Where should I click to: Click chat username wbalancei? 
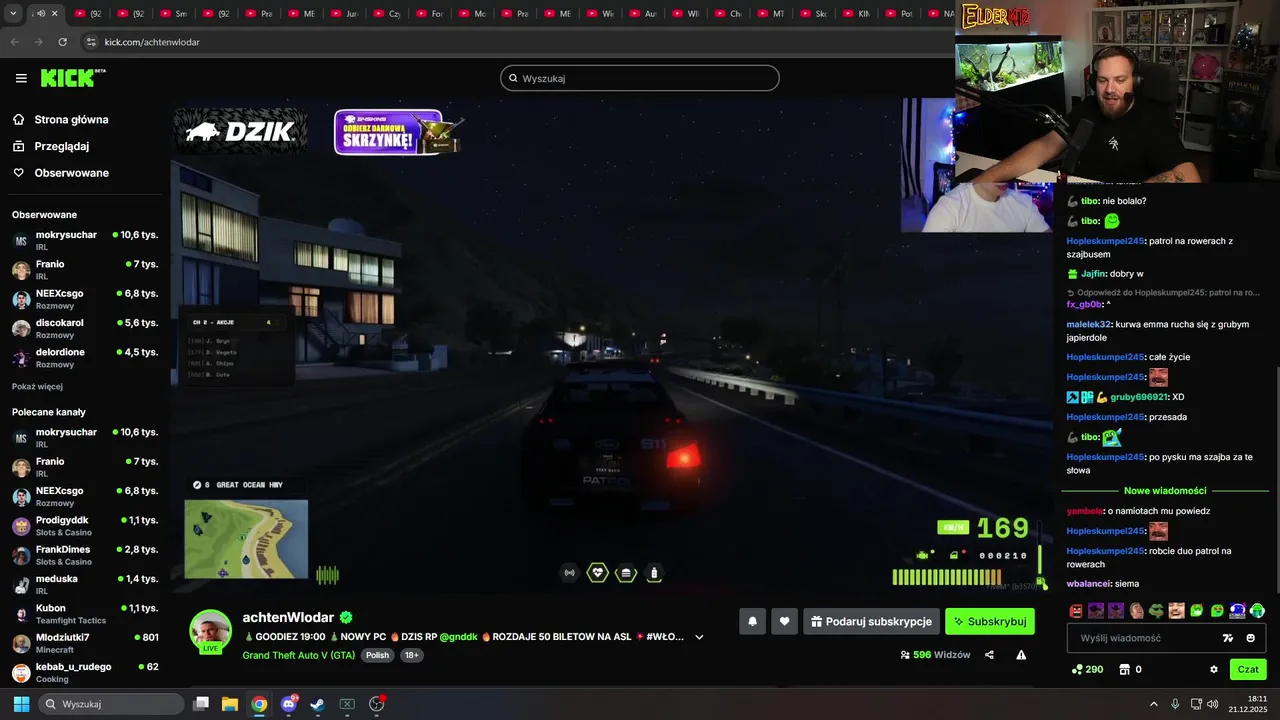pos(1088,583)
